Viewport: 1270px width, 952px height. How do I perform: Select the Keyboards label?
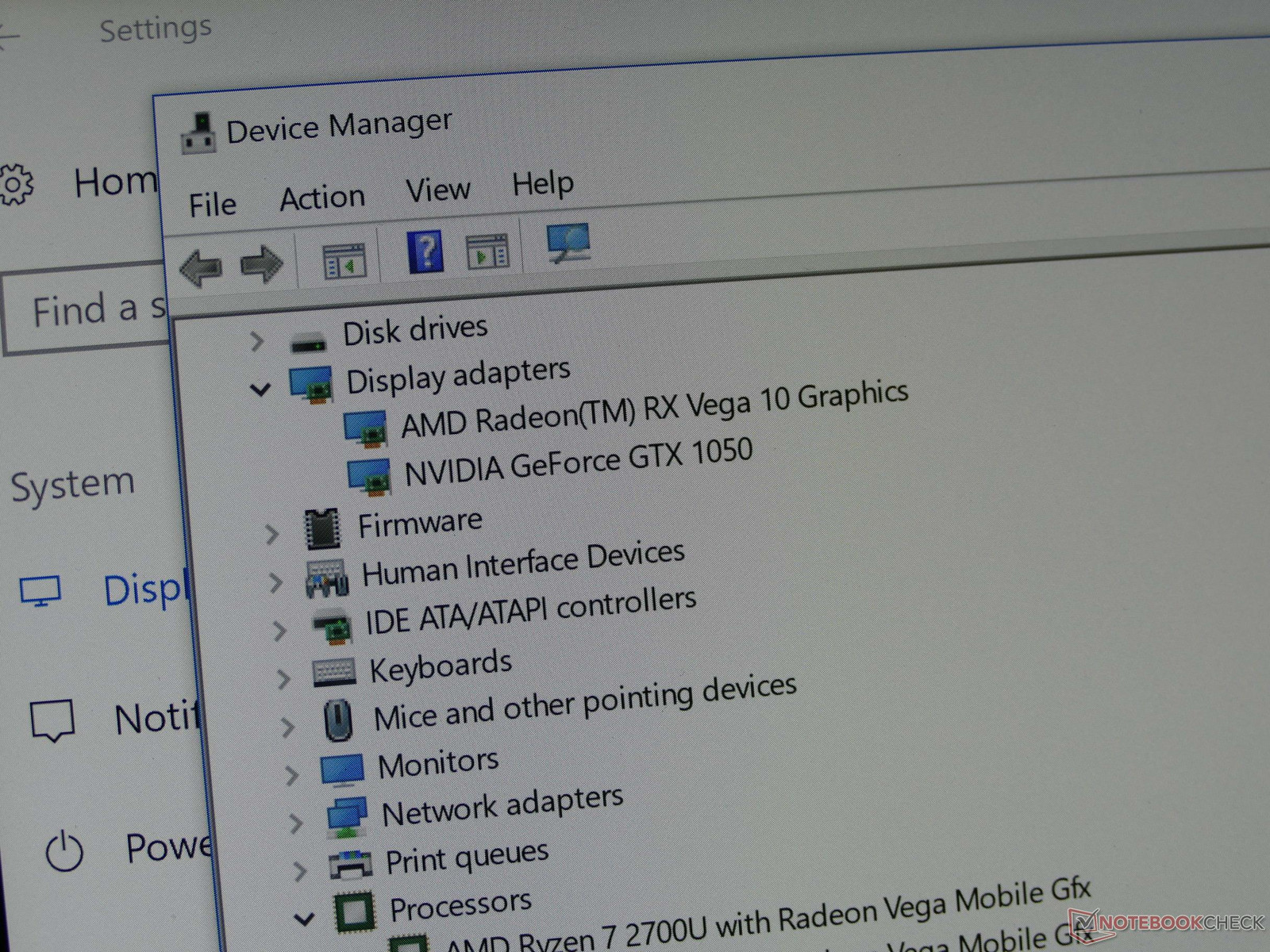point(441,667)
